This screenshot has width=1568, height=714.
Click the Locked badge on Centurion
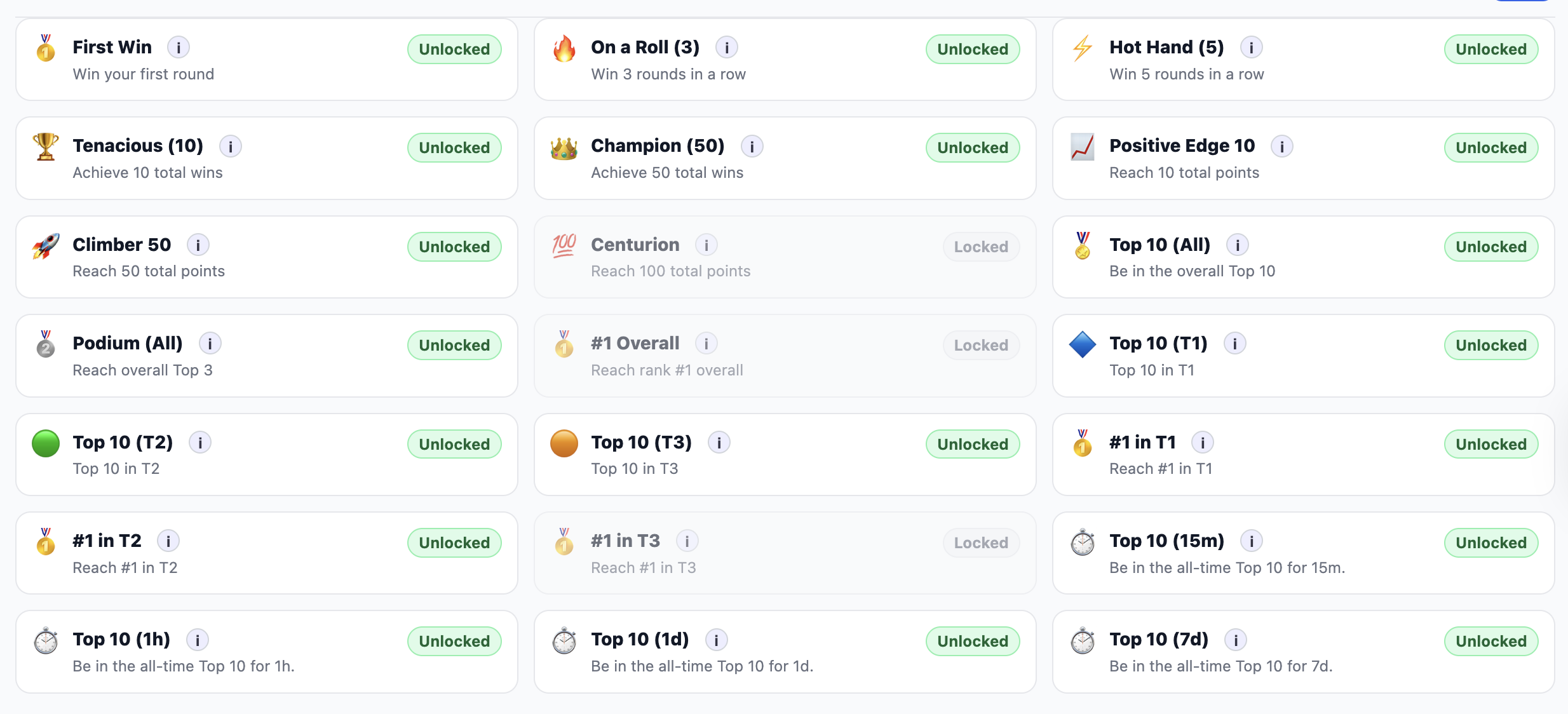981,246
